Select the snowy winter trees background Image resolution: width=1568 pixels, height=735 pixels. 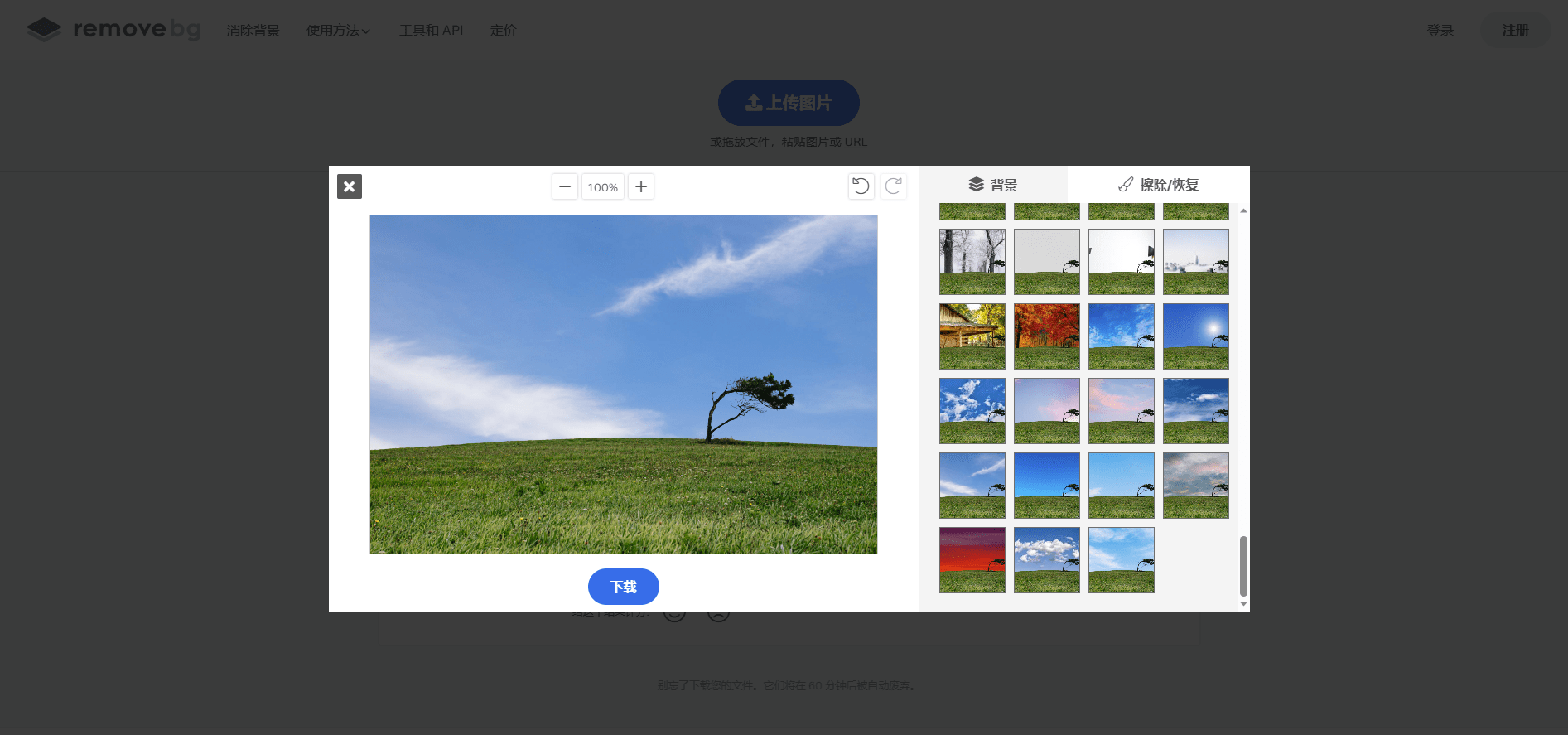(972, 262)
